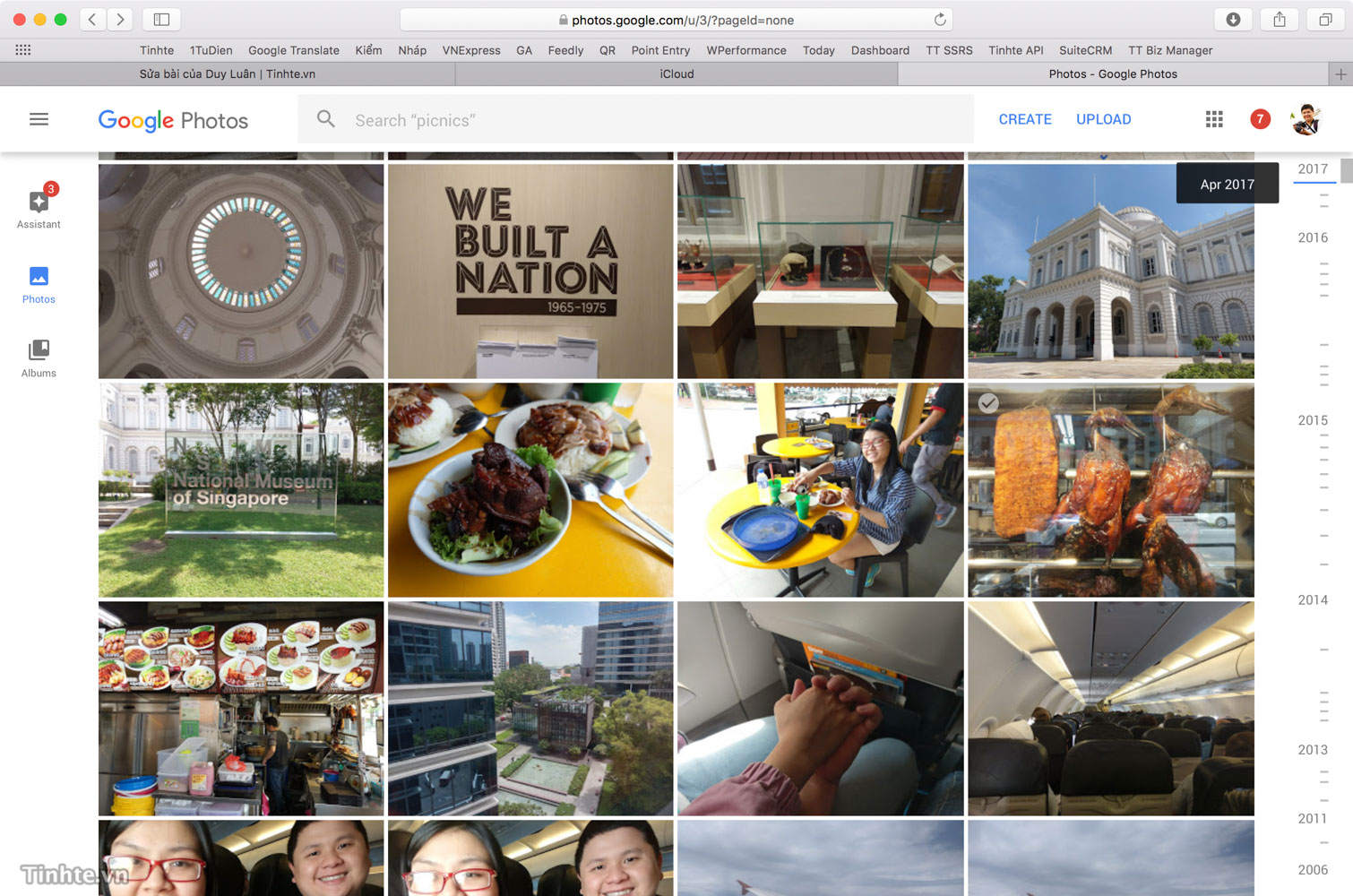Open the Assistant section
This screenshot has height=896, width=1353.
coord(39,208)
